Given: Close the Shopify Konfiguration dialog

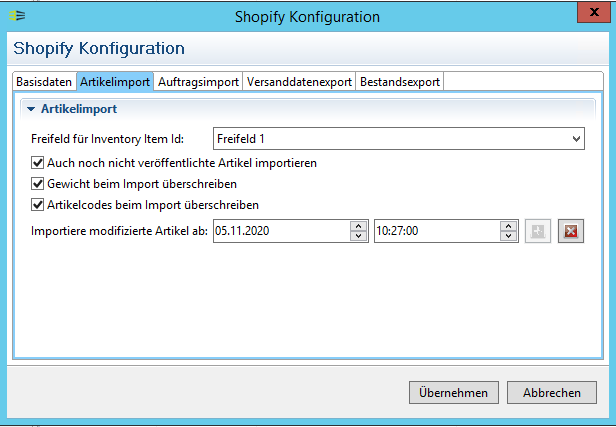Looking at the screenshot, I should [x=594, y=12].
